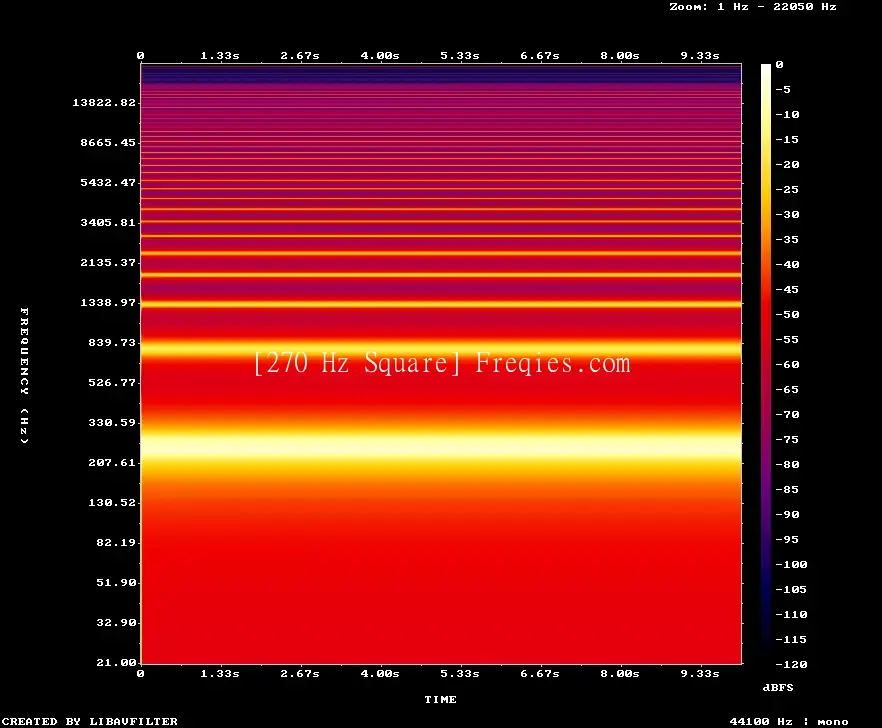Screen dimensions: 882x728
Task: Click the -40 dBFS scale value
Action: click(787, 264)
